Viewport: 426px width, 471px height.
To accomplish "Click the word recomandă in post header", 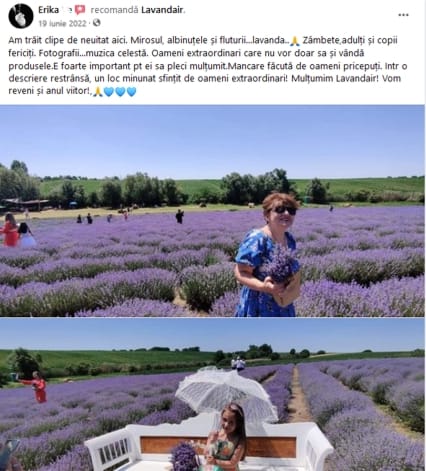I will pos(114,10).
